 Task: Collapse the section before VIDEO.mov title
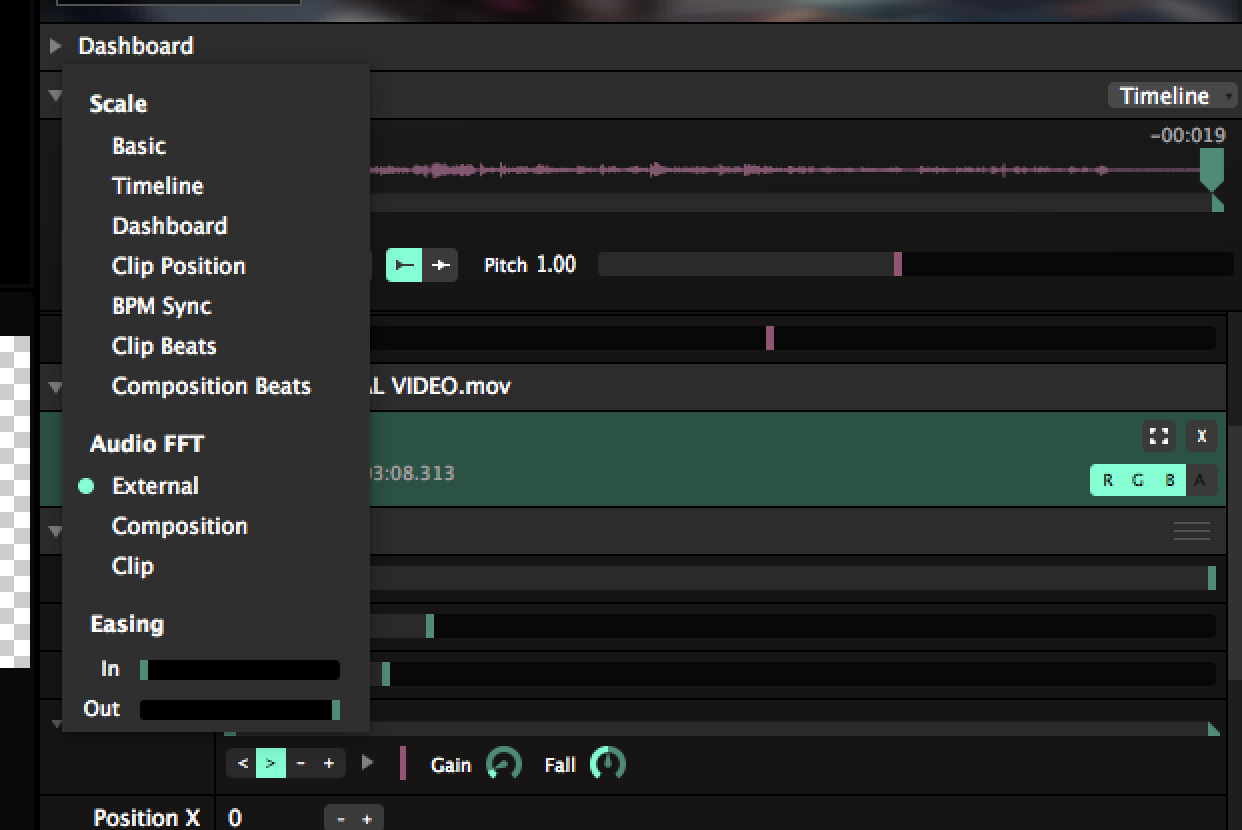(54, 387)
